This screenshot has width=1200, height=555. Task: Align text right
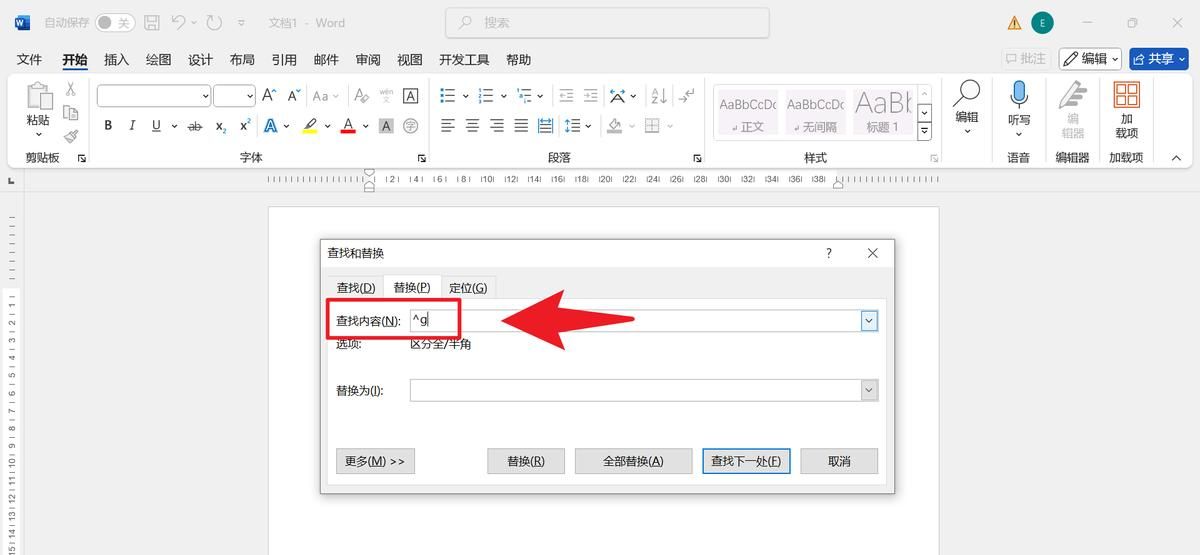tap(497, 126)
